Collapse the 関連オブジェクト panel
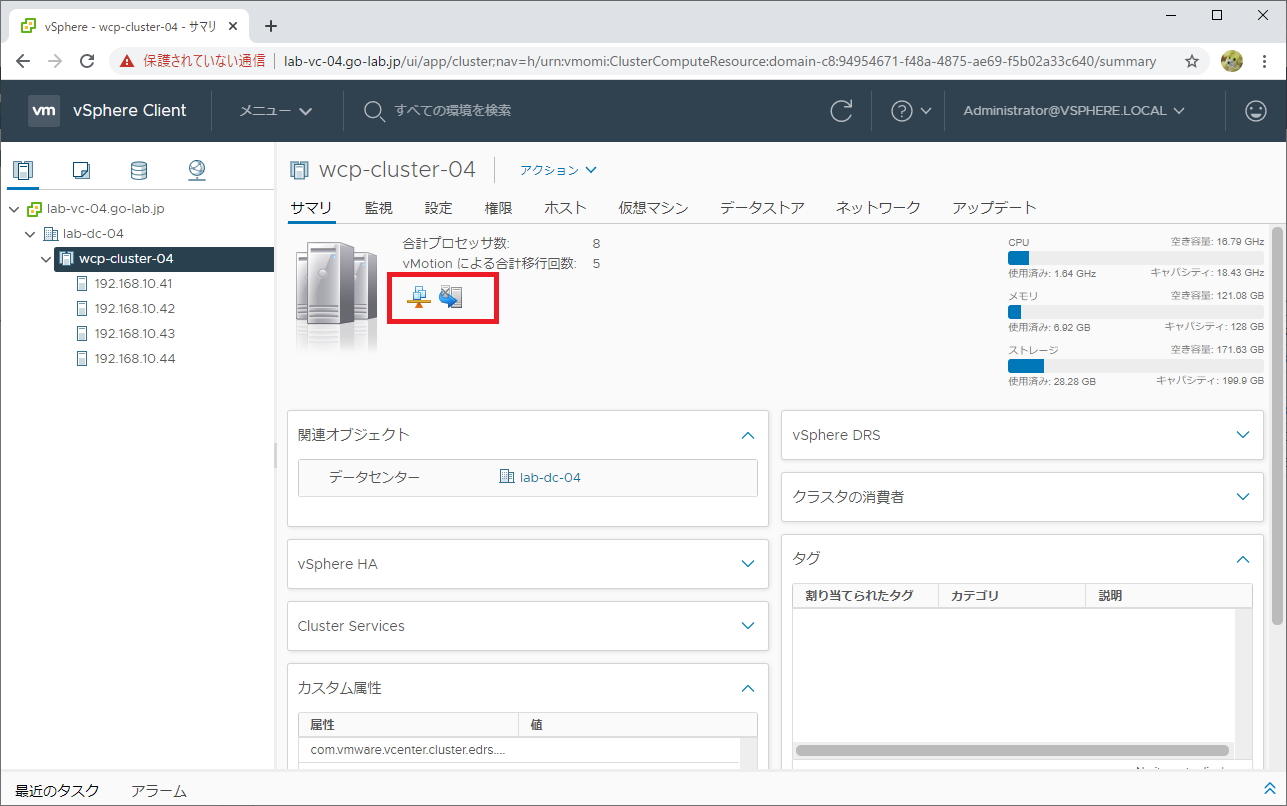 click(x=747, y=435)
